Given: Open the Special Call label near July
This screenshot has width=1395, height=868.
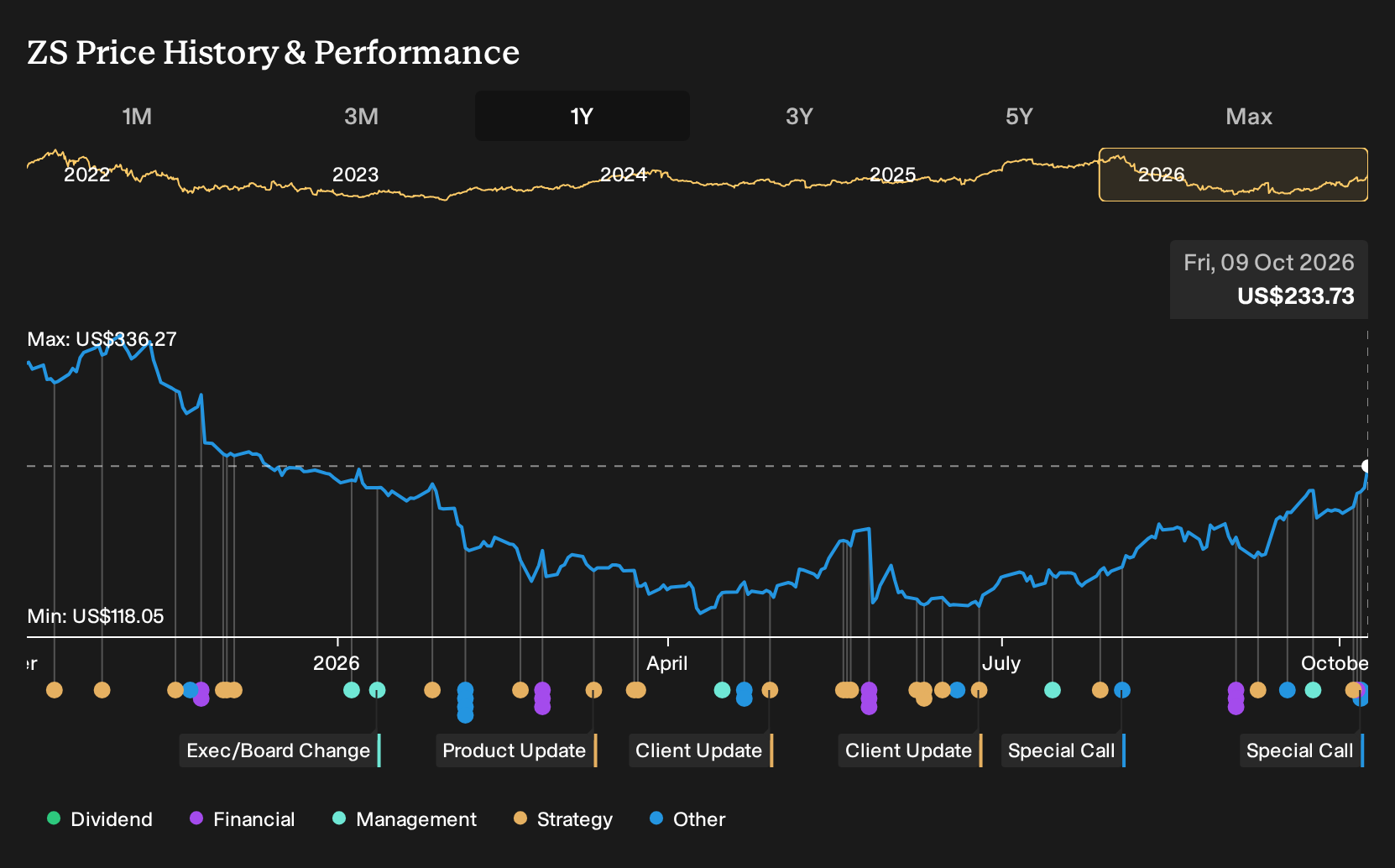Looking at the screenshot, I should pos(1063,750).
